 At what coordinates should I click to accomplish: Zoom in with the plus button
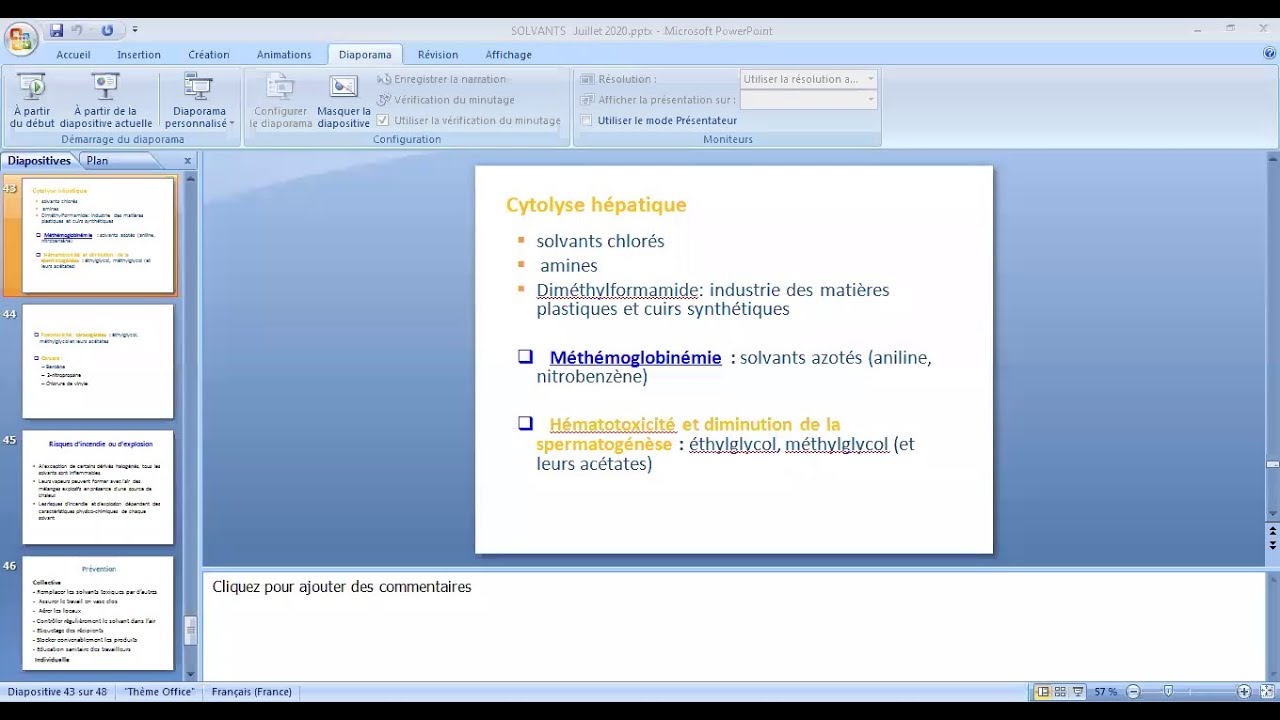[1244, 692]
